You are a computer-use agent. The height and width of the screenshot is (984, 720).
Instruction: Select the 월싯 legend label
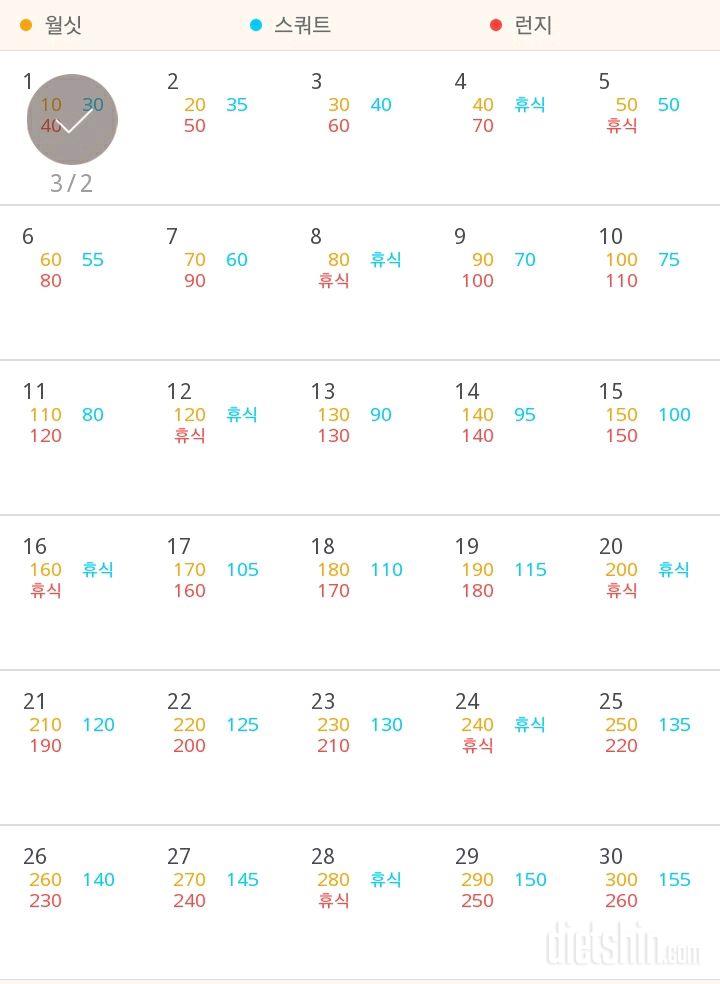pyautogui.click(x=63, y=25)
